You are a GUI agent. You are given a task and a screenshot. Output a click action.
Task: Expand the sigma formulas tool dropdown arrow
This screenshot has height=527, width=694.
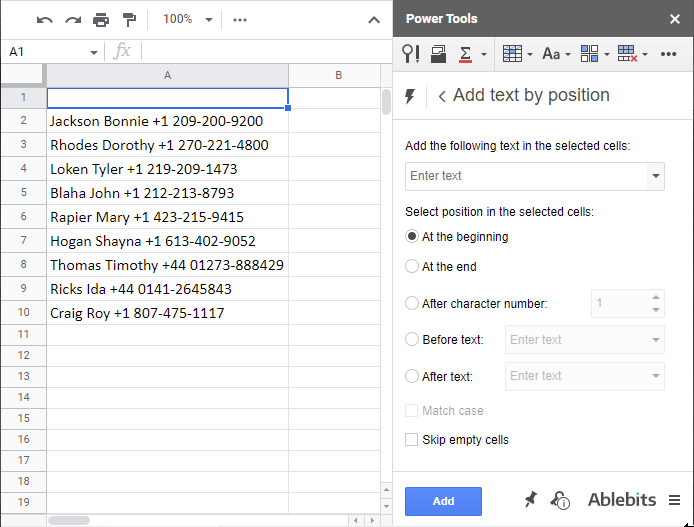click(x=484, y=54)
